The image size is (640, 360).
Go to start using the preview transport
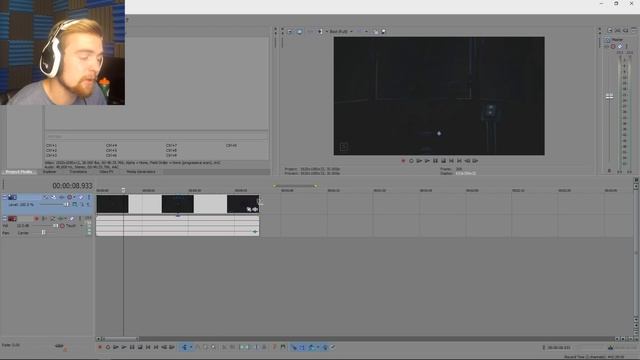[451, 161]
